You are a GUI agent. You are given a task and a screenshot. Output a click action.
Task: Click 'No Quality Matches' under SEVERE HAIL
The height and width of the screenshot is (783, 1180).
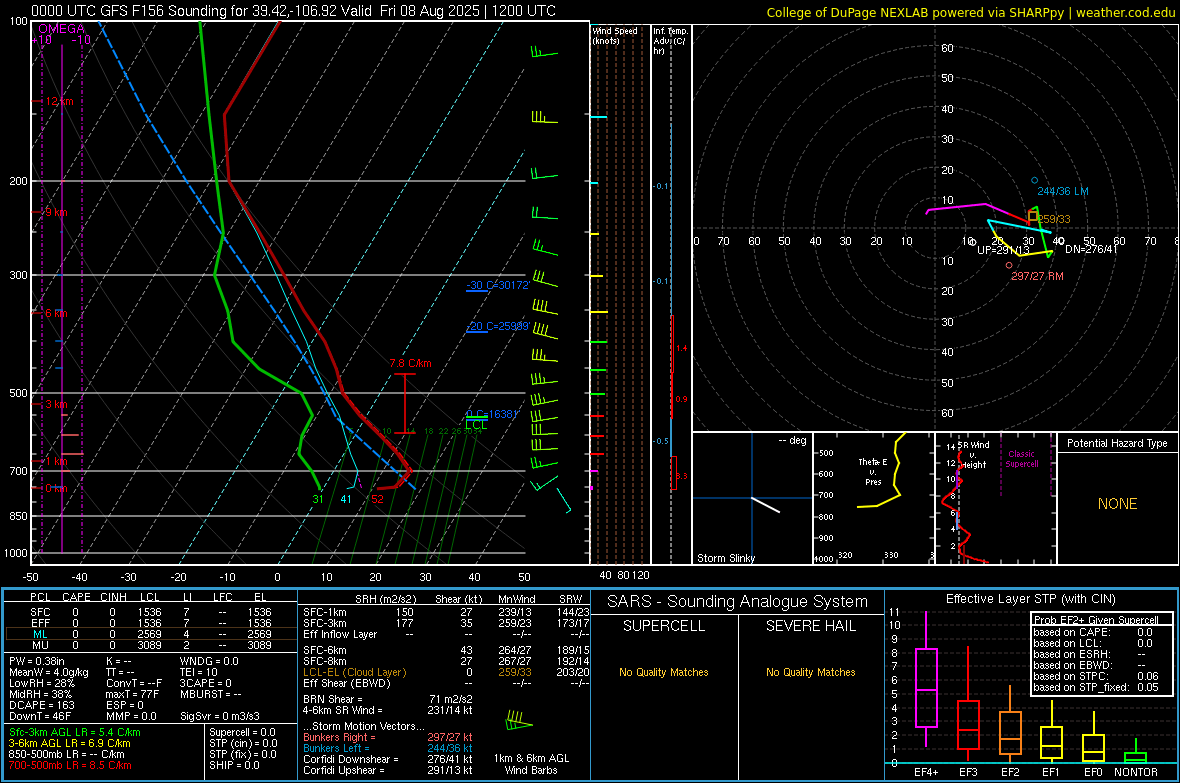(x=810, y=672)
